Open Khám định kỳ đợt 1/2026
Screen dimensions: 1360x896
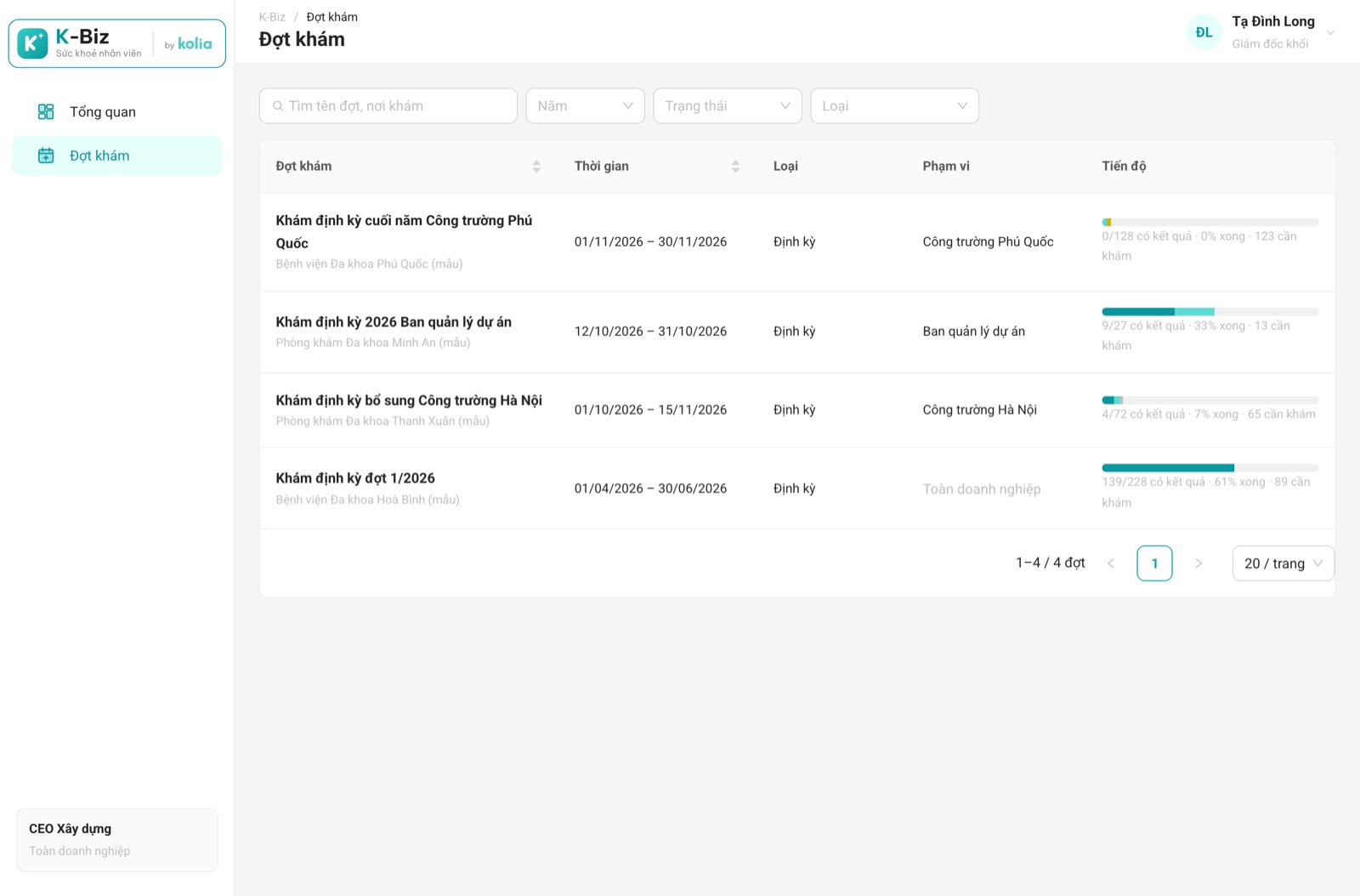(x=355, y=479)
